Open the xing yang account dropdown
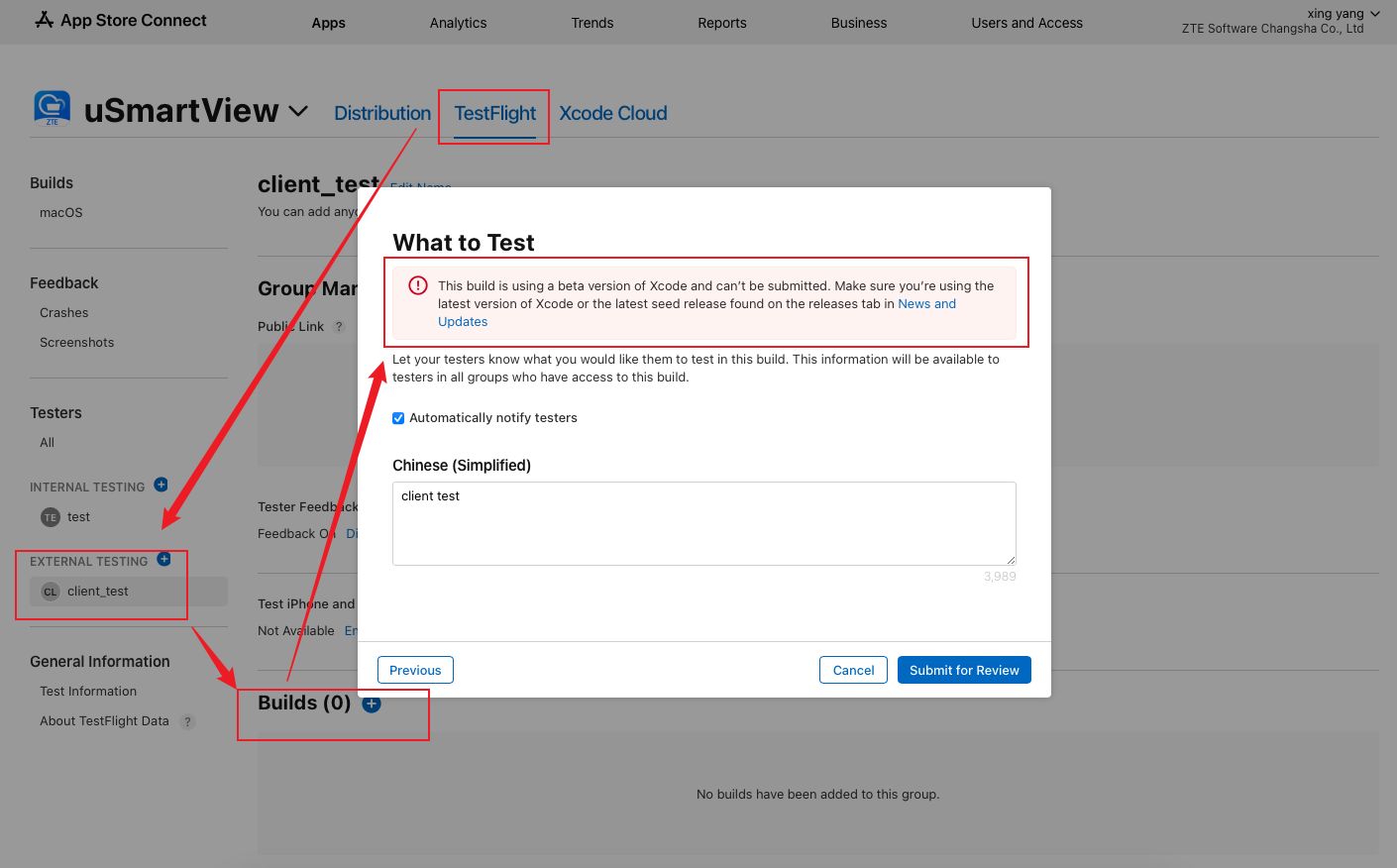 pos(1343,14)
